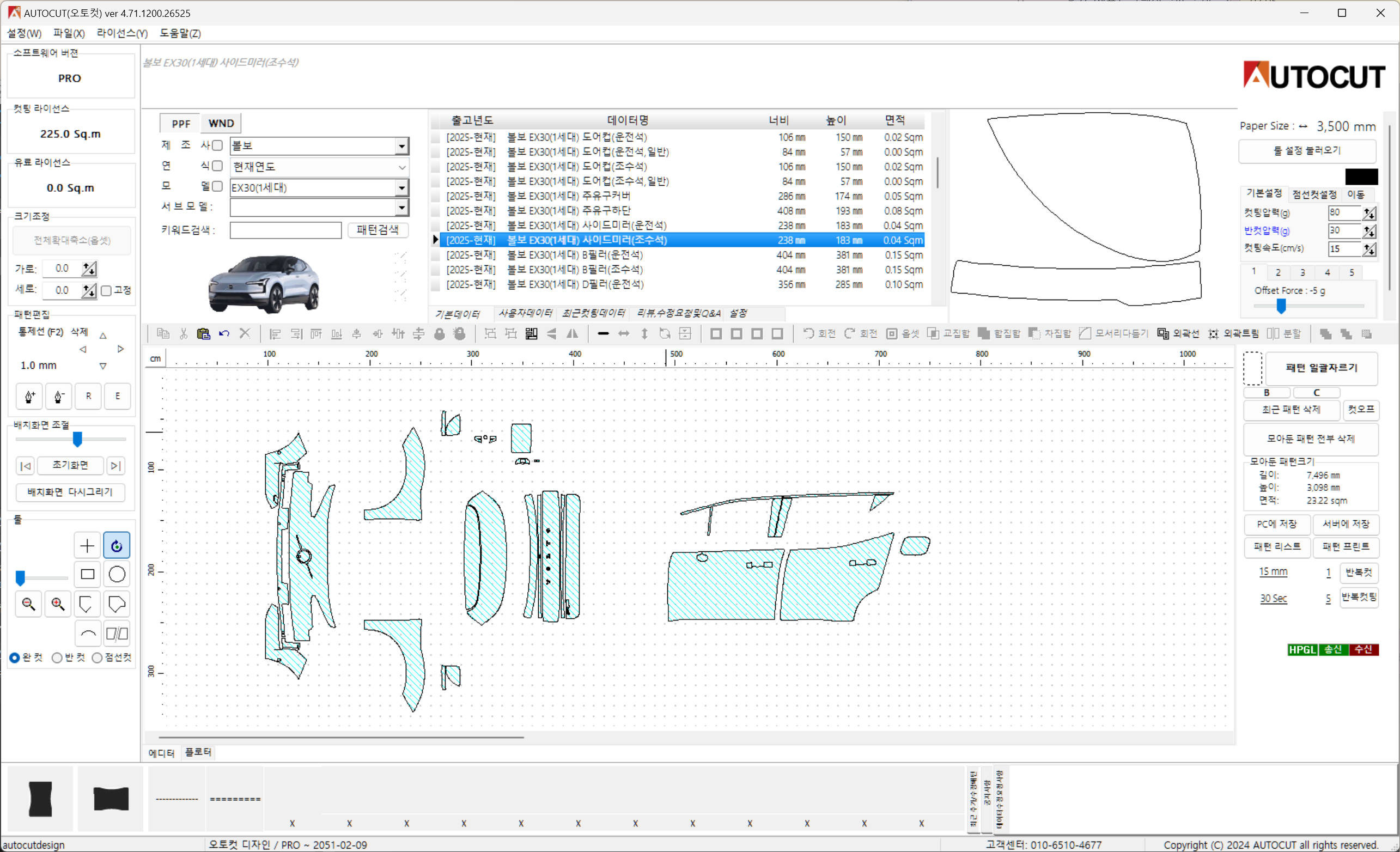
Task: Click the align left edges icon
Action: [x=275, y=333]
